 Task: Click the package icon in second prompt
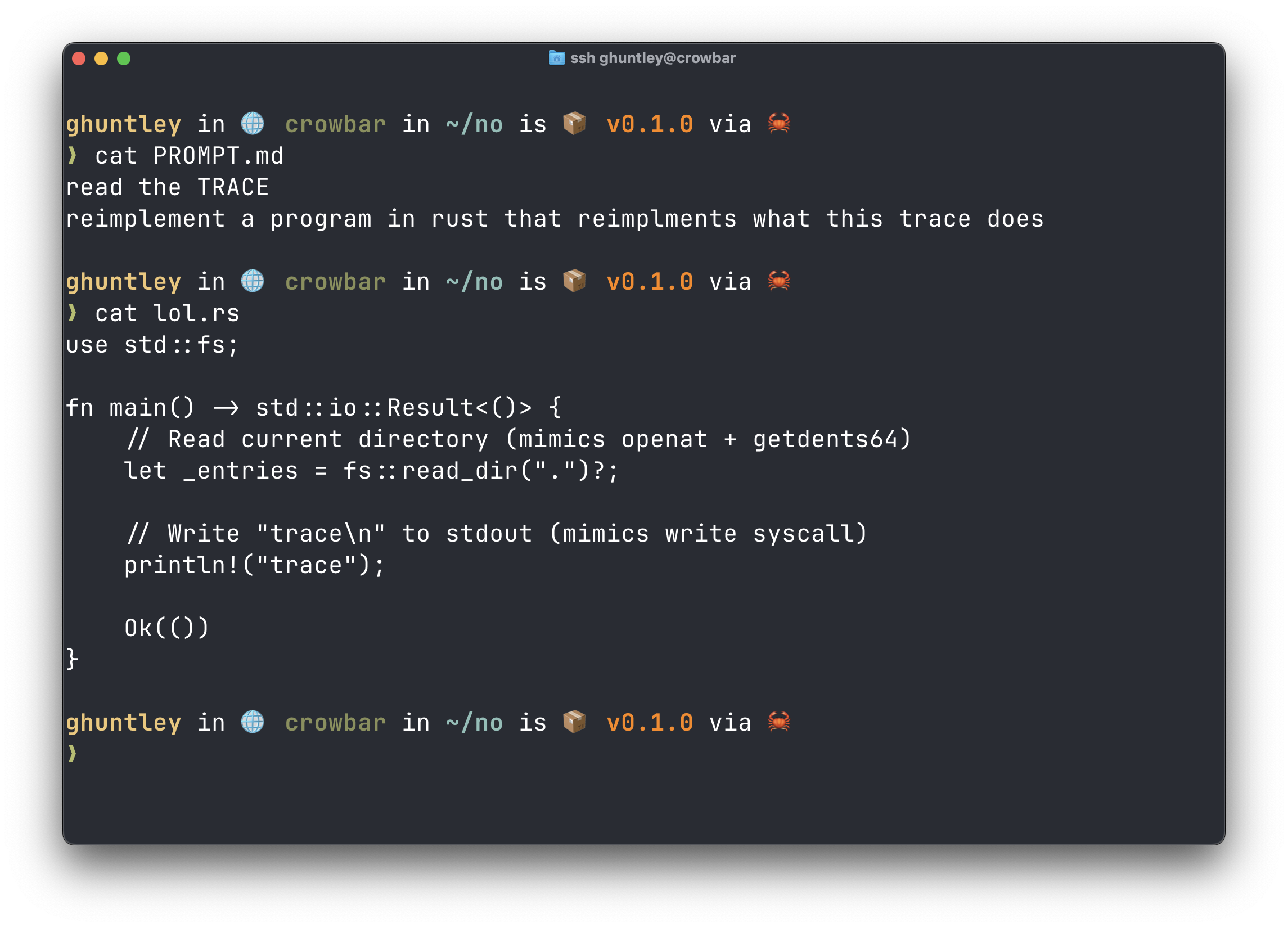(574, 281)
